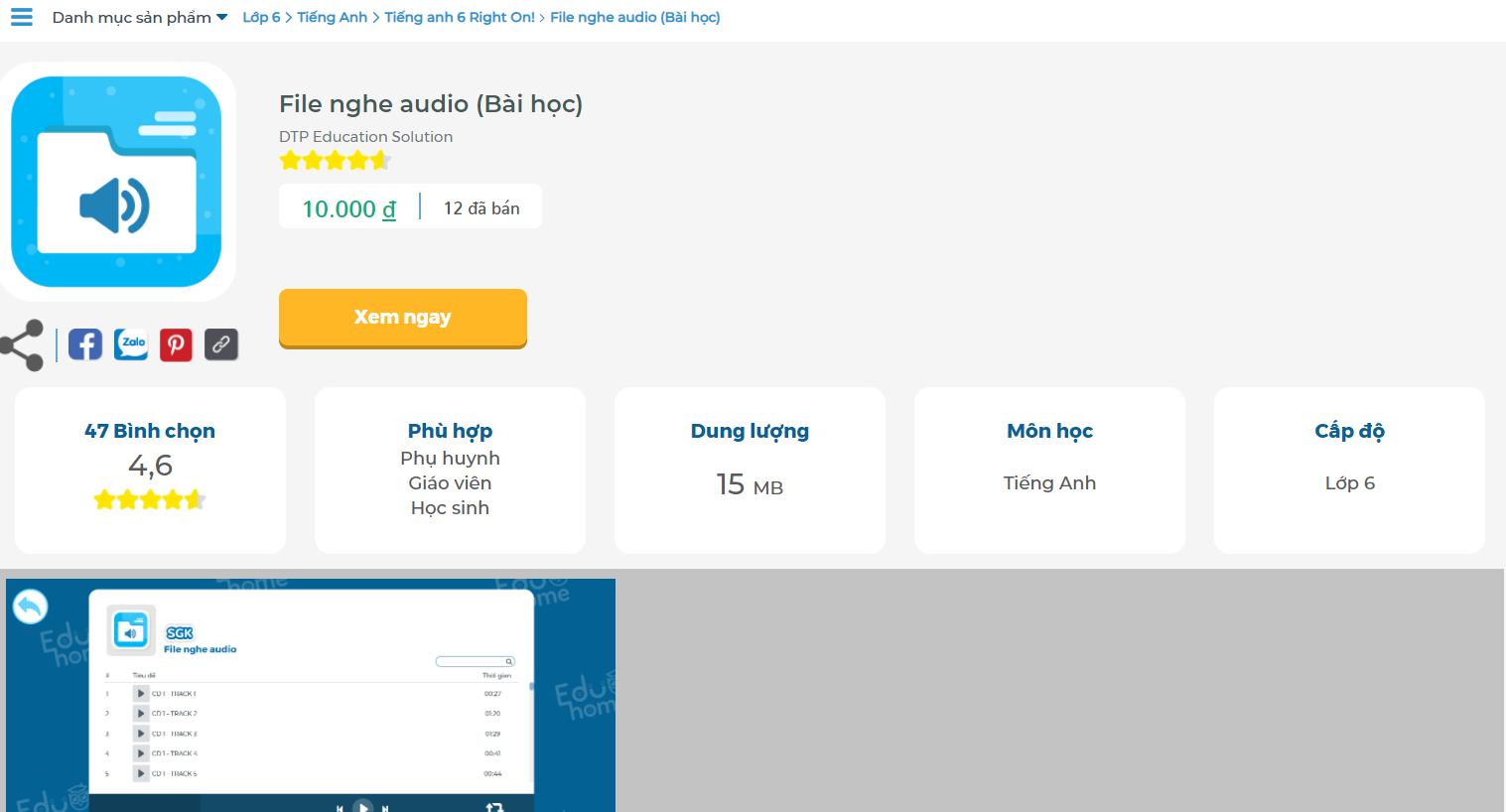The height and width of the screenshot is (812, 1506).
Task: Click the orange Xem ngay button
Action: point(403,318)
